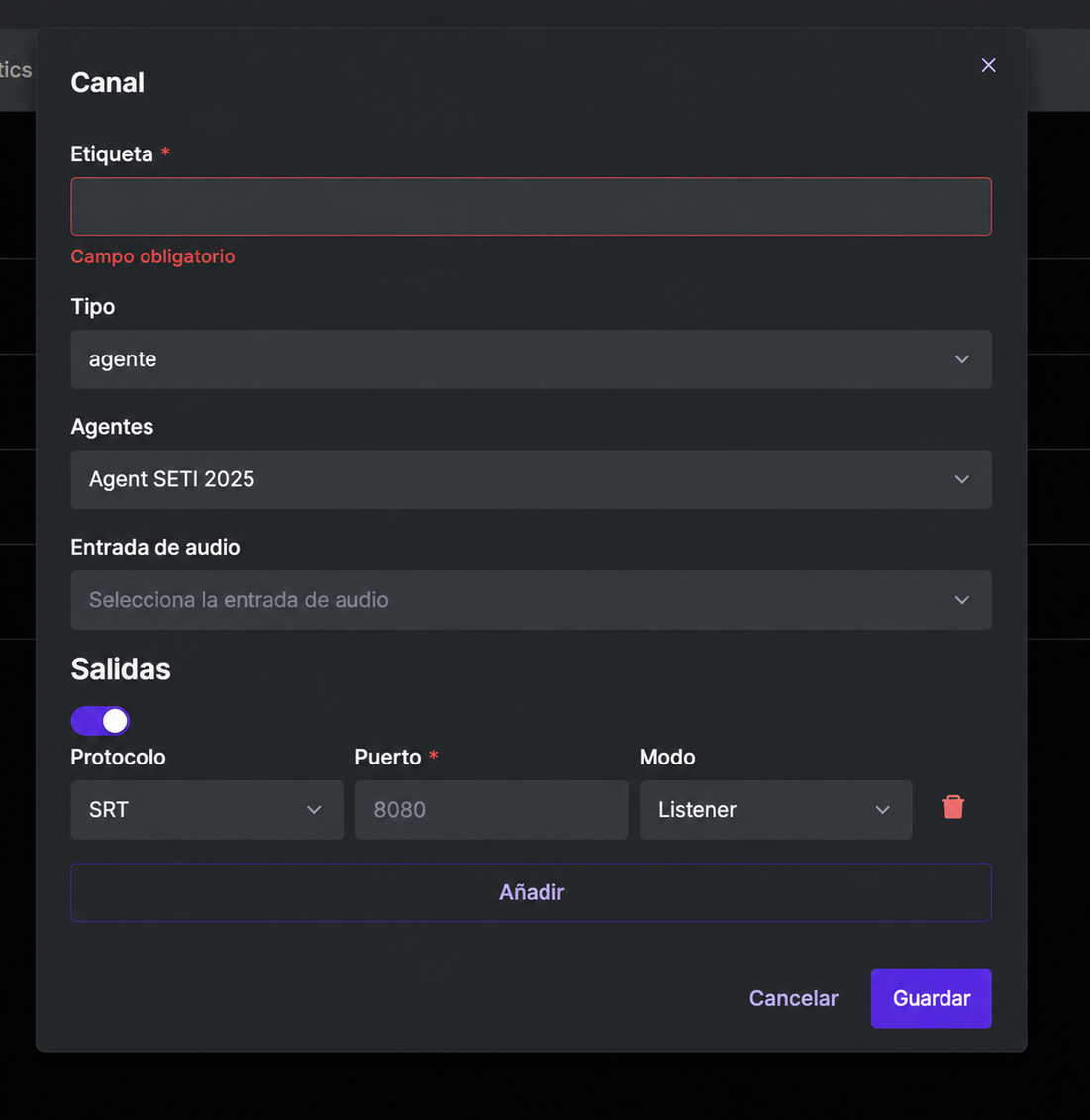The width and height of the screenshot is (1090, 1120).
Task: Toggle the Salidas switch off
Action: pyautogui.click(x=100, y=721)
